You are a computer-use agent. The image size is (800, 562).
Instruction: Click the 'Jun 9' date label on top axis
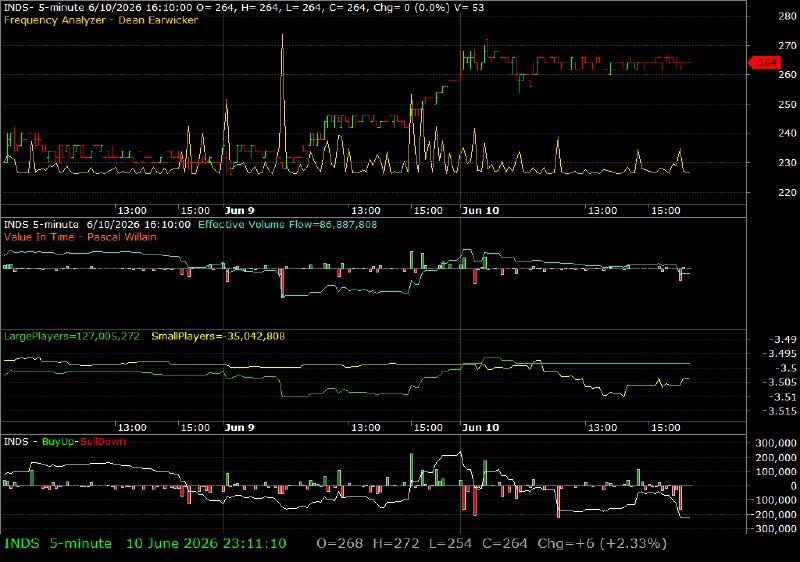[x=239, y=211]
